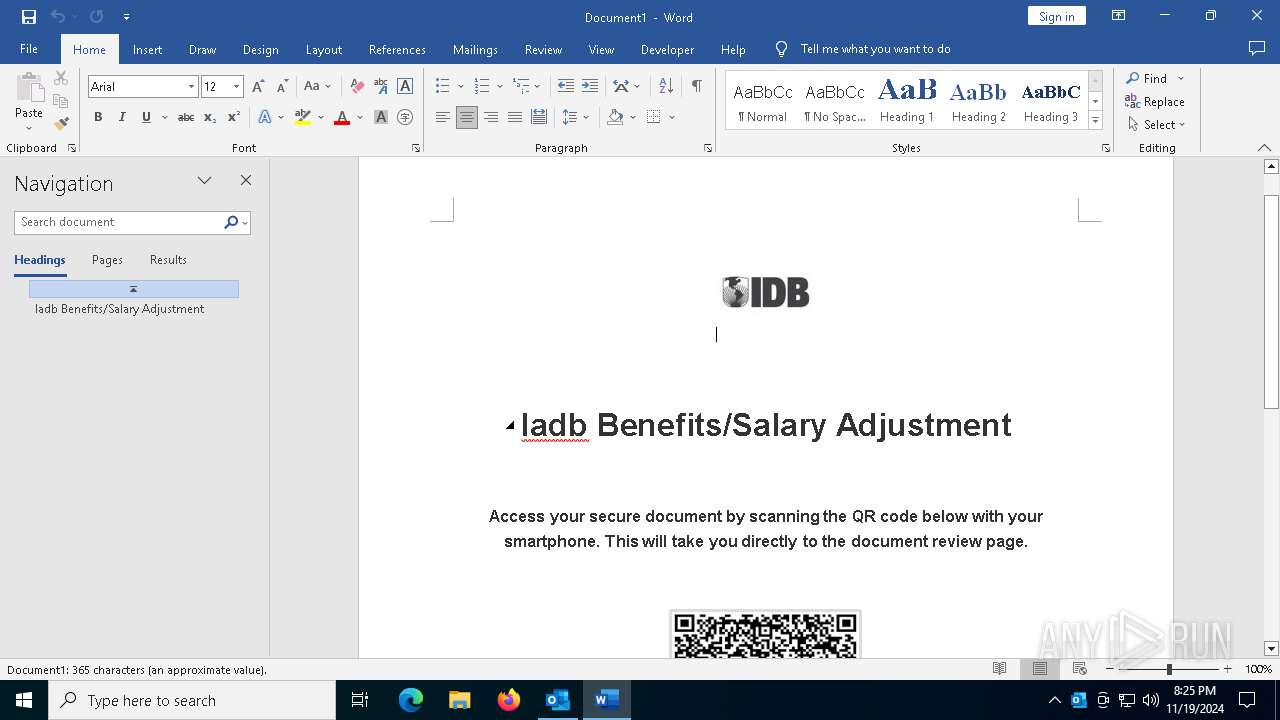Jump to Iadb Benefits/Salary Adjustment heading
Image resolution: width=1280 pixels, height=720 pixels.
click(x=119, y=309)
